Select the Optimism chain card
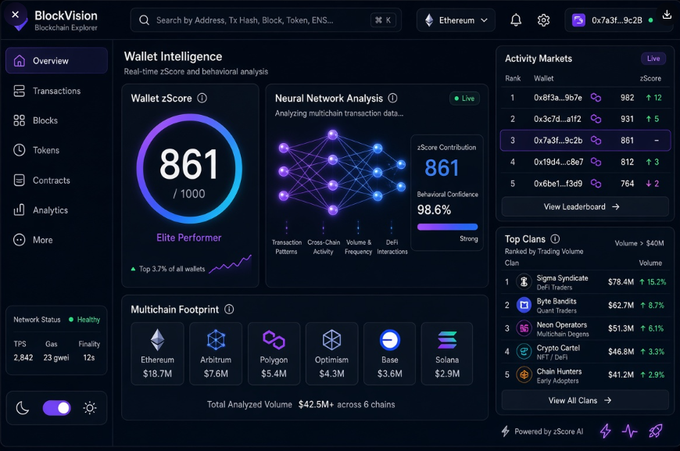The width and height of the screenshot is (680, 451). point(332,353)
